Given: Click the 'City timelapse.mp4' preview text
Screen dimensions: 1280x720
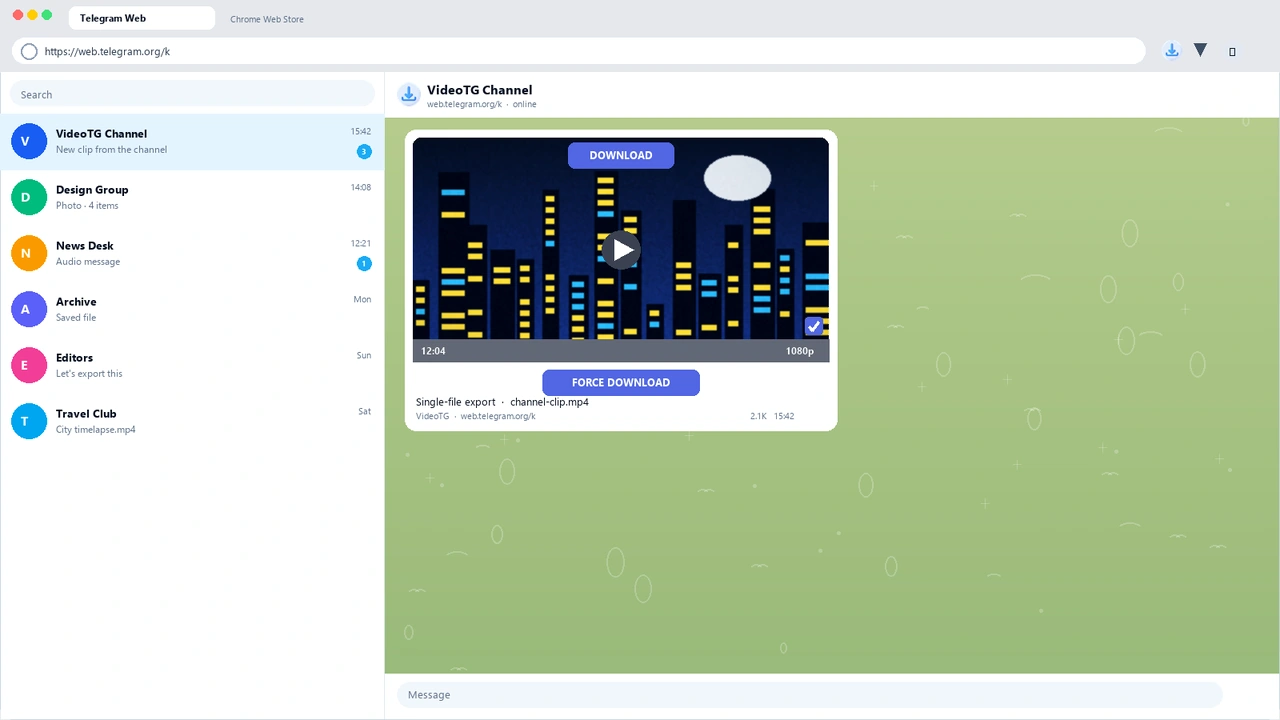Looking at the screenshot, I should 96,430.
